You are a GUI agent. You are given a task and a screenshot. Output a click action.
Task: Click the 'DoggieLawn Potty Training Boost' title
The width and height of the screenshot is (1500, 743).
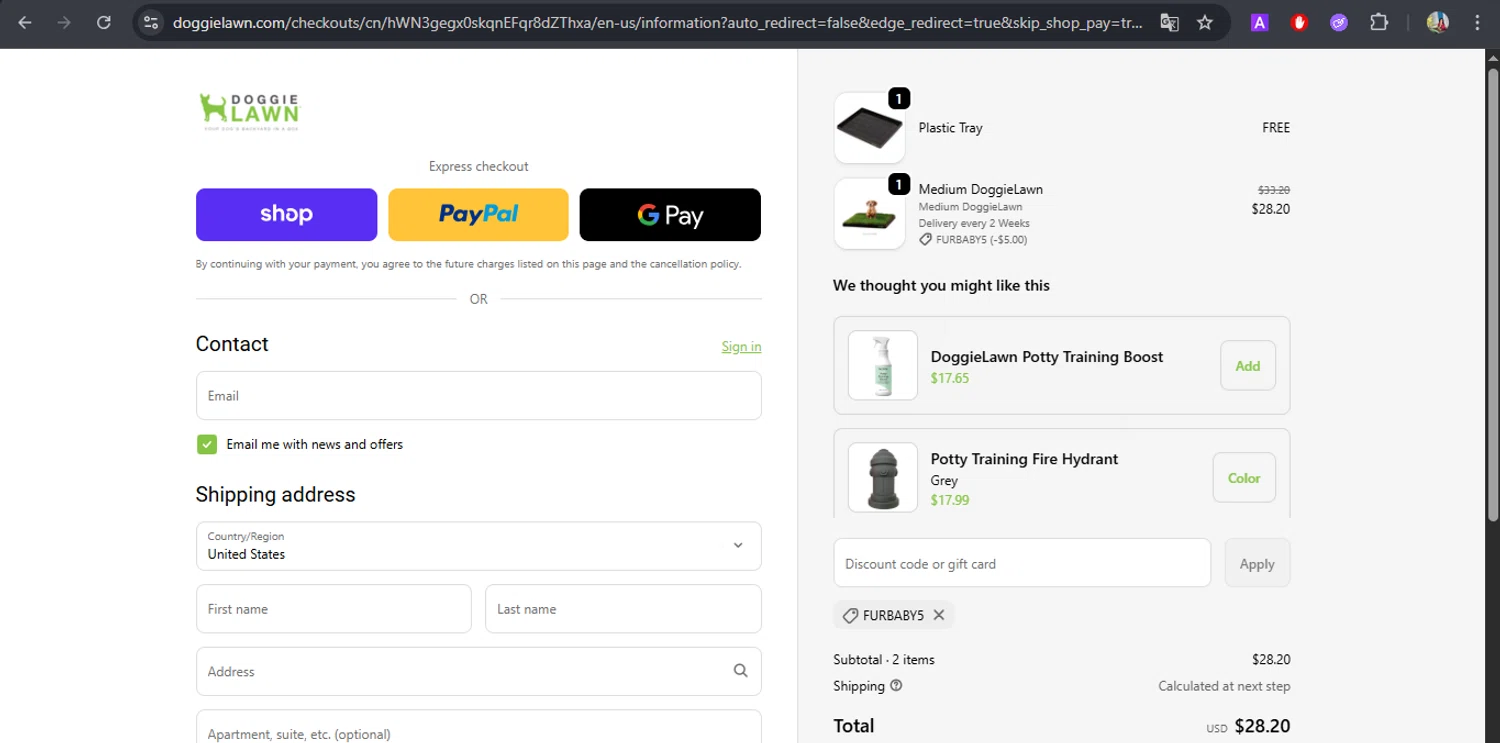[1047, 357]
